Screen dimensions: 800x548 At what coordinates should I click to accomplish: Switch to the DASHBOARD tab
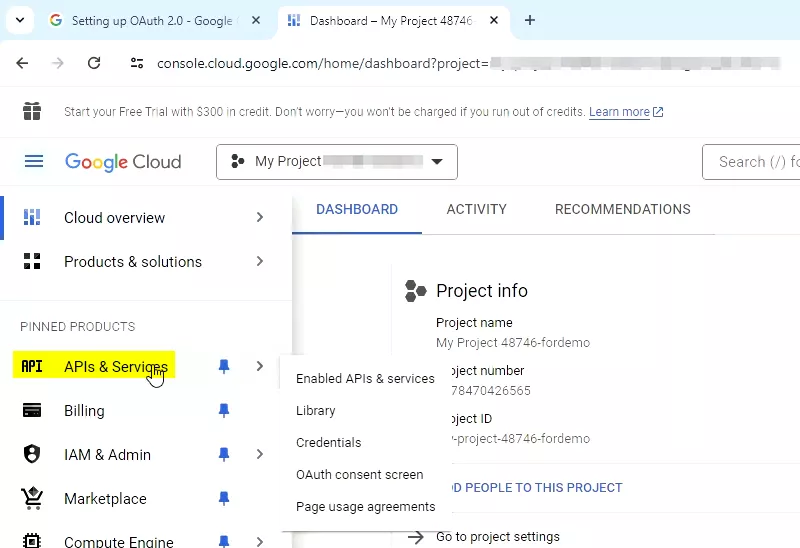click(357, 210)
